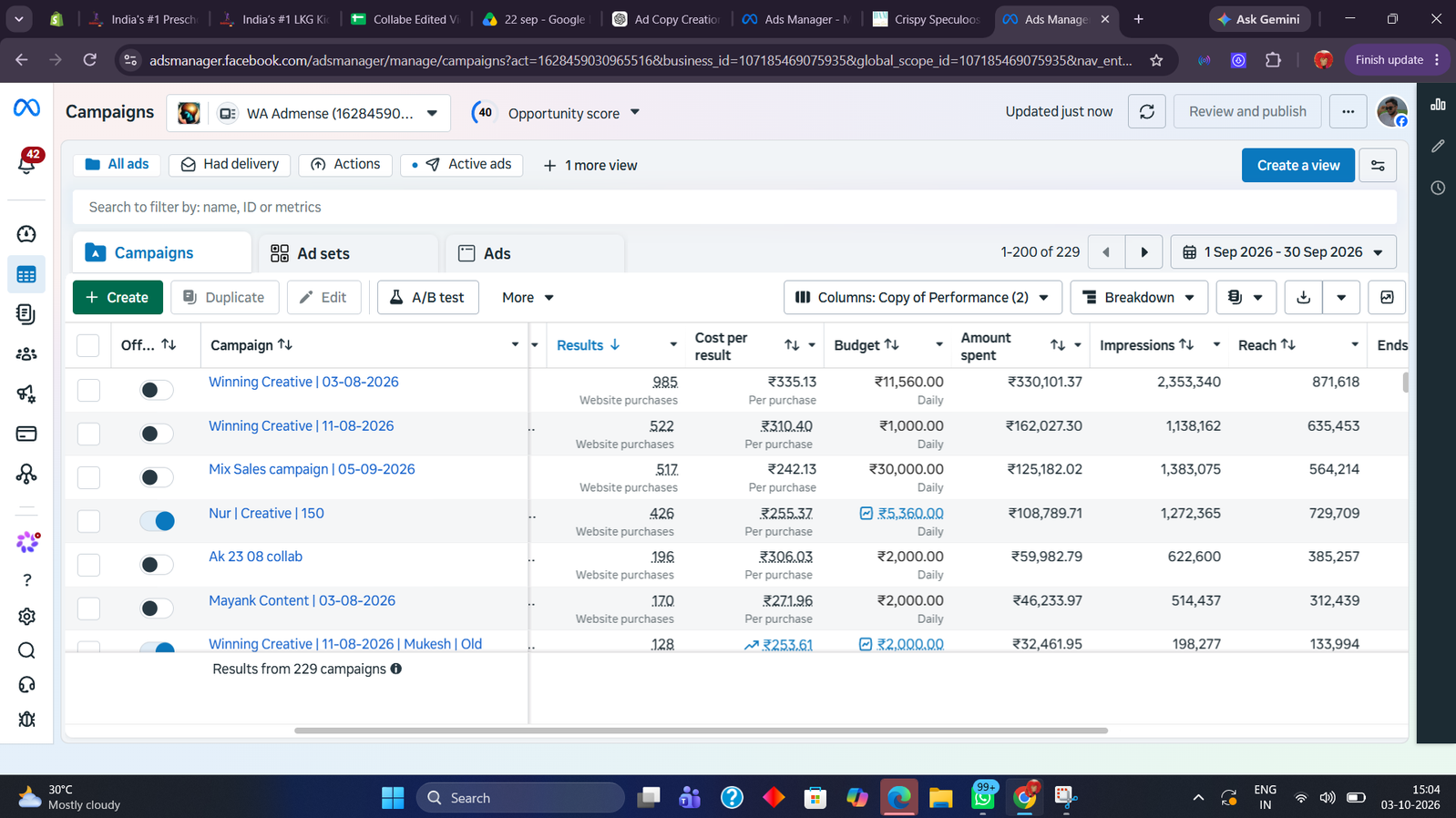
Task: Open Ads reporting icon in sidebar
Action: coord(26,314)
